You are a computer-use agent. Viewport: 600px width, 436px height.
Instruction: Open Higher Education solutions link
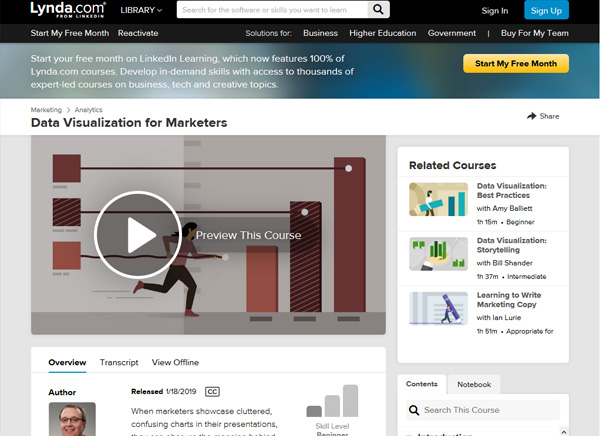[383, 33]
